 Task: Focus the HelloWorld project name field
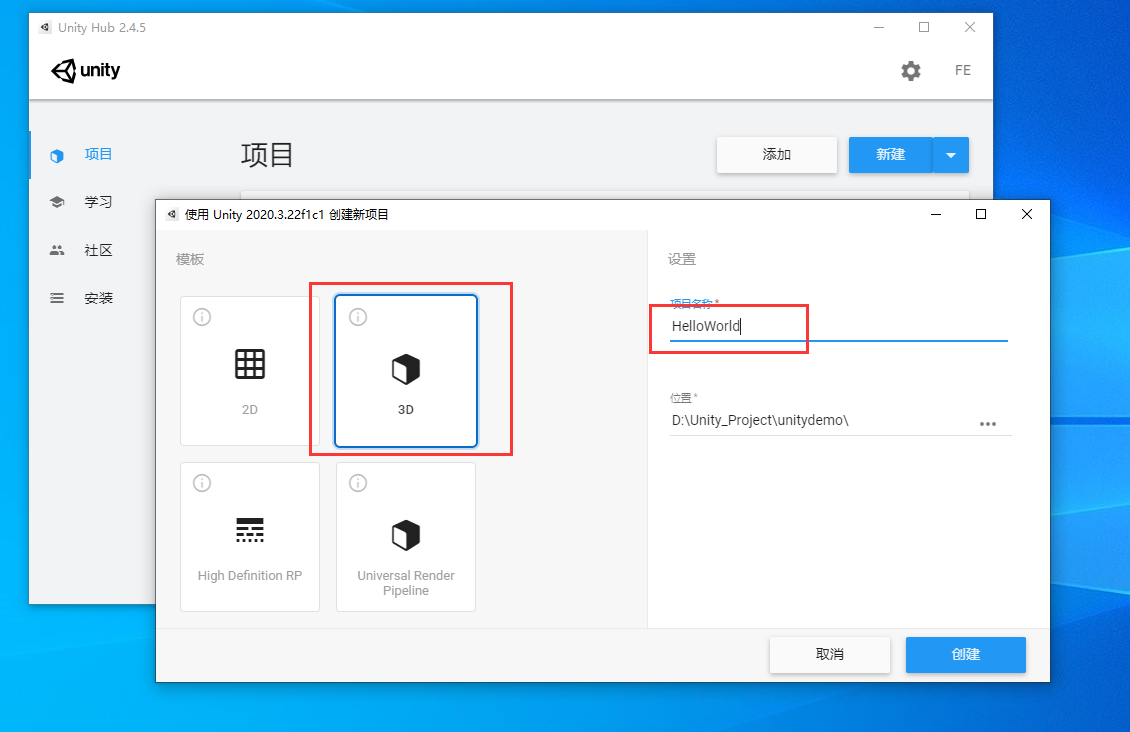[839, 326]
